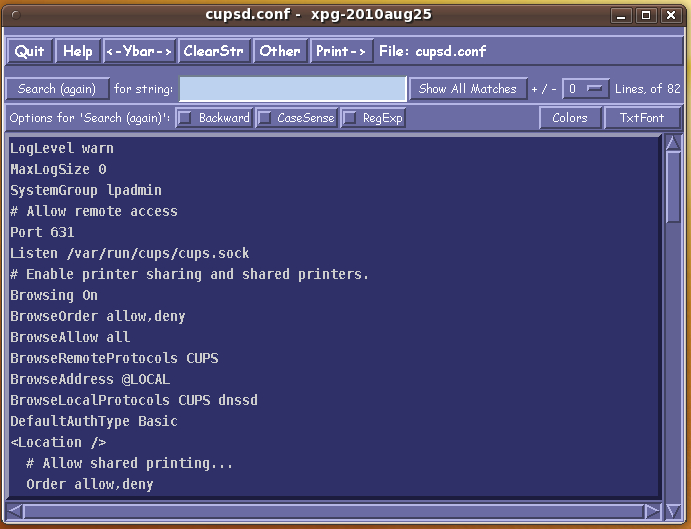The width and height of the screenshot is (691, 529).
Task: Open the window menu icon in title bar
Action: (14, 14)
